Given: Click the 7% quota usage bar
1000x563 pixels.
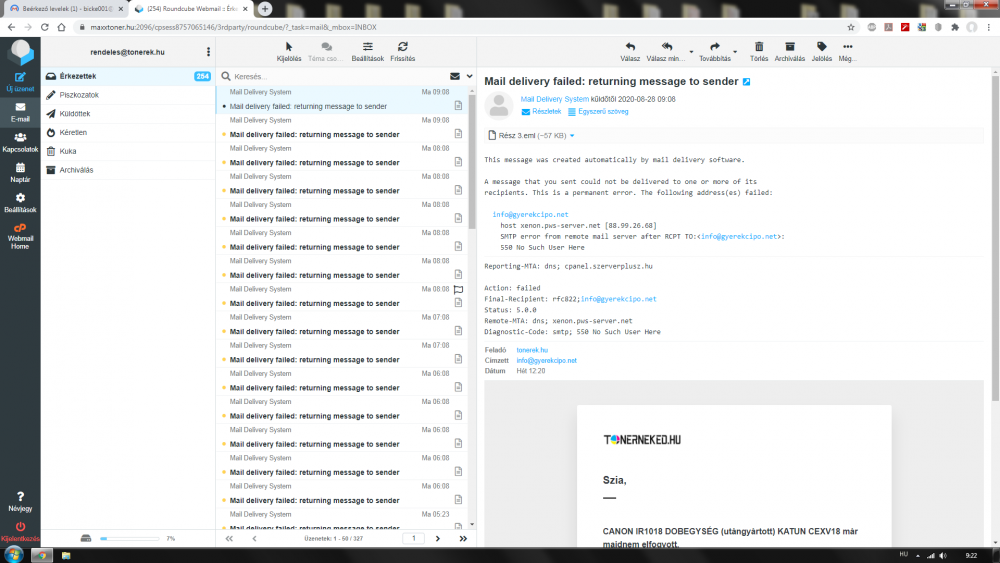Looking at the screenshot, I should click(129, 539).
